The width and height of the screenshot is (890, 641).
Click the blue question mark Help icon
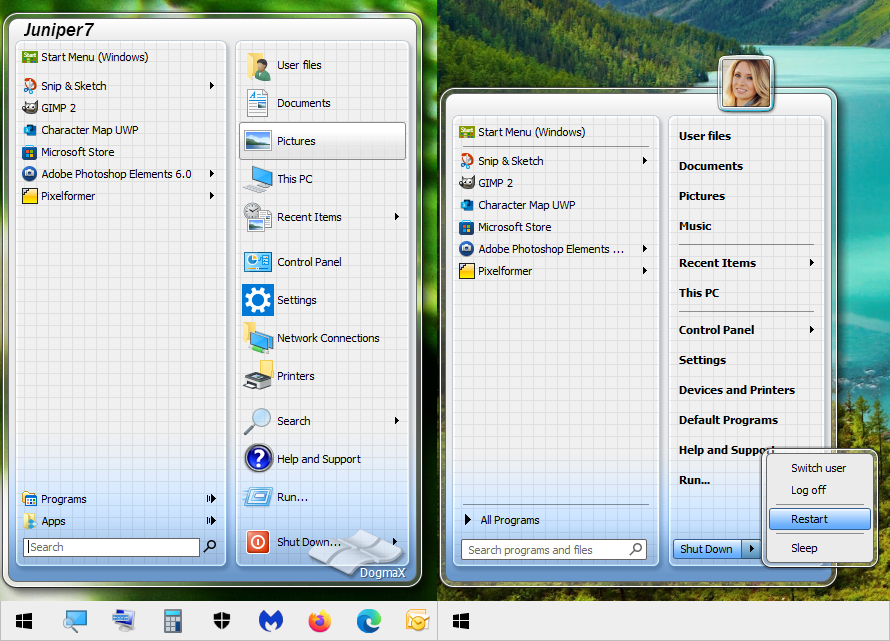click(258, 459)
